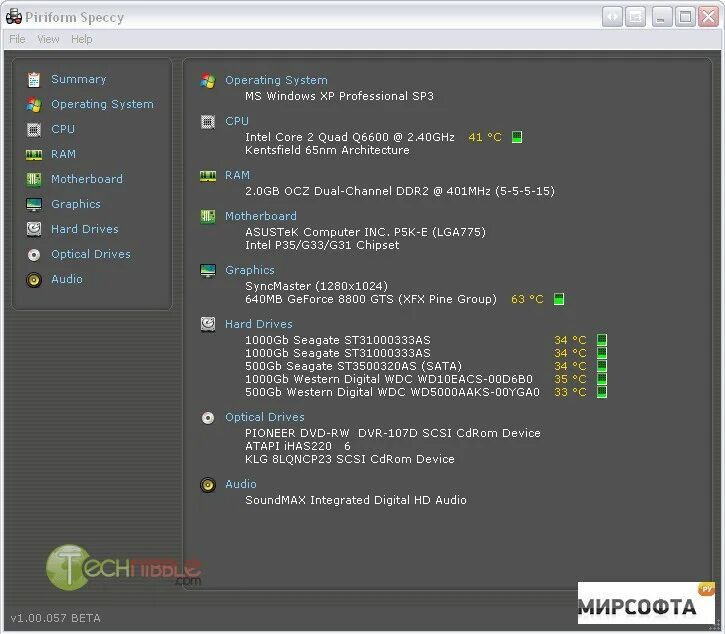Image resolution: width=725 pixels, height=634 pixels.
Task: Click the Motherboard icon in main panel
Action: [x=208, y=216]
